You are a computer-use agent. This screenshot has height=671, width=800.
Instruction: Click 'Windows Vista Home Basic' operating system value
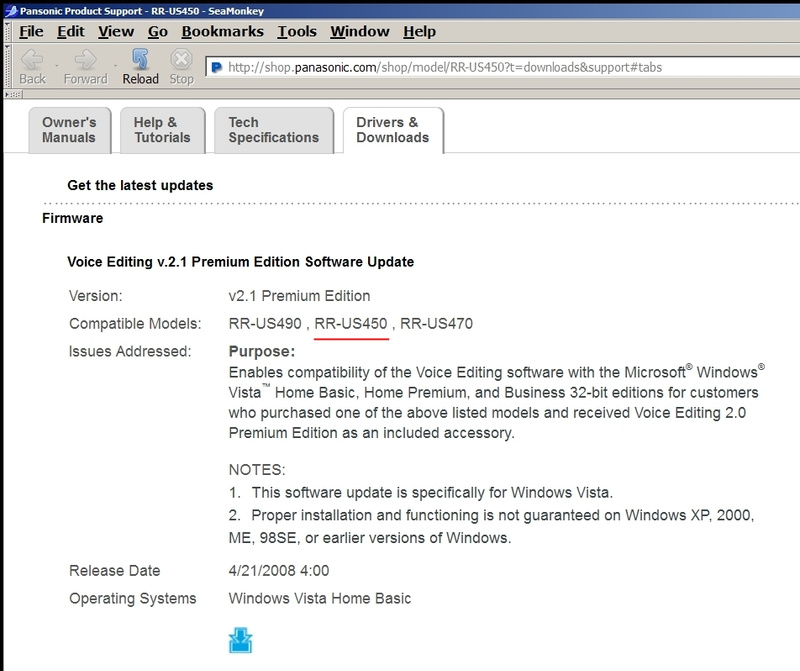pos(320,598)
